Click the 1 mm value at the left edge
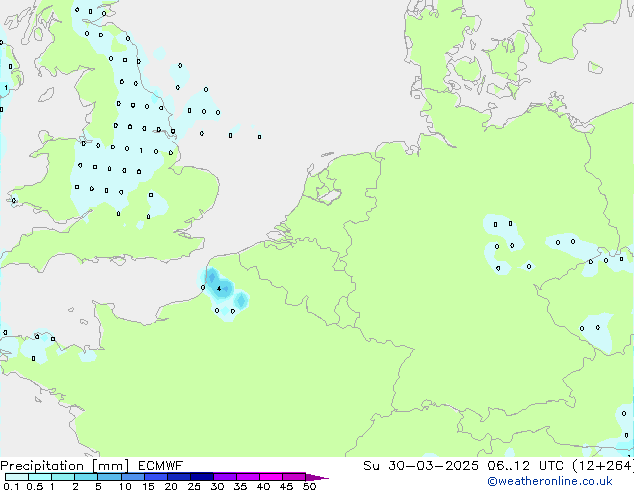Image resolution: width=634 pixels, height=490 pixels. (5, 89)
